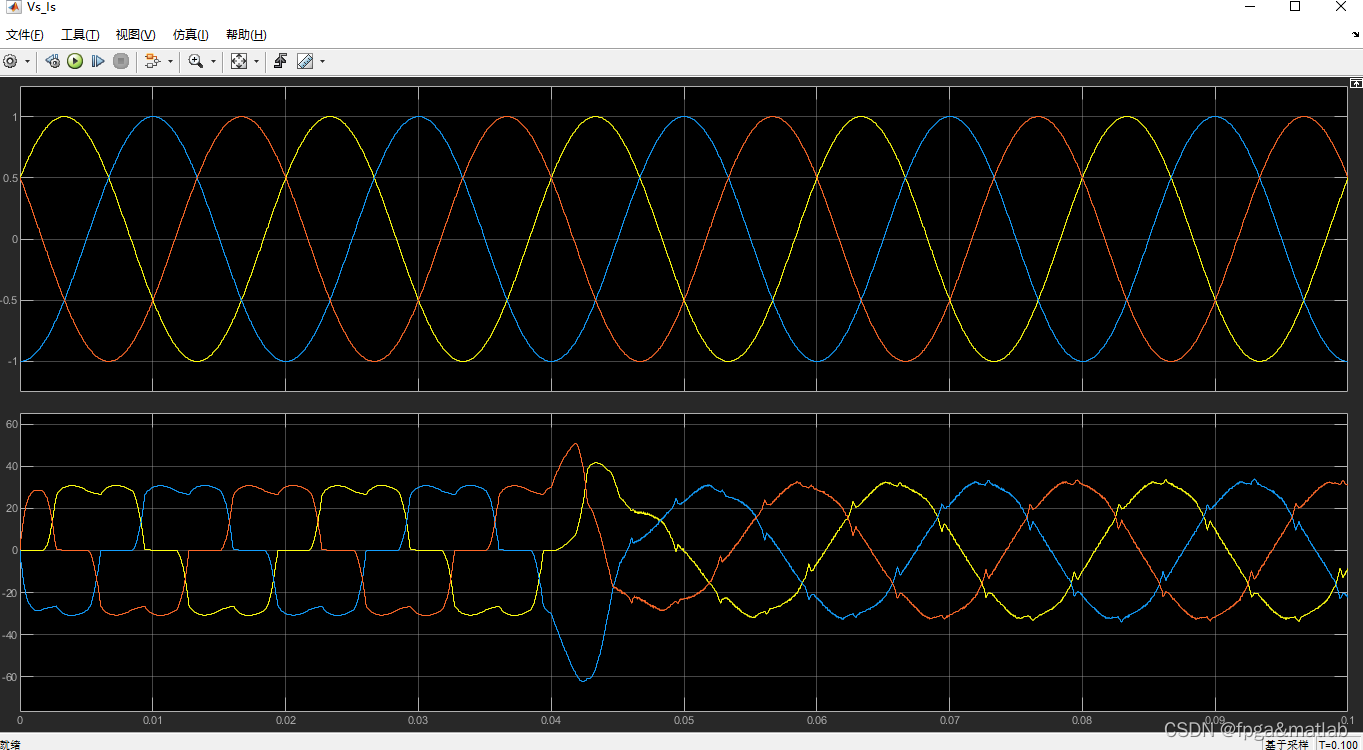Expand the measurements ruler dropdown arrow
Image resolution: width=1363 pixels, height=750 pixels.
[322, 62]
